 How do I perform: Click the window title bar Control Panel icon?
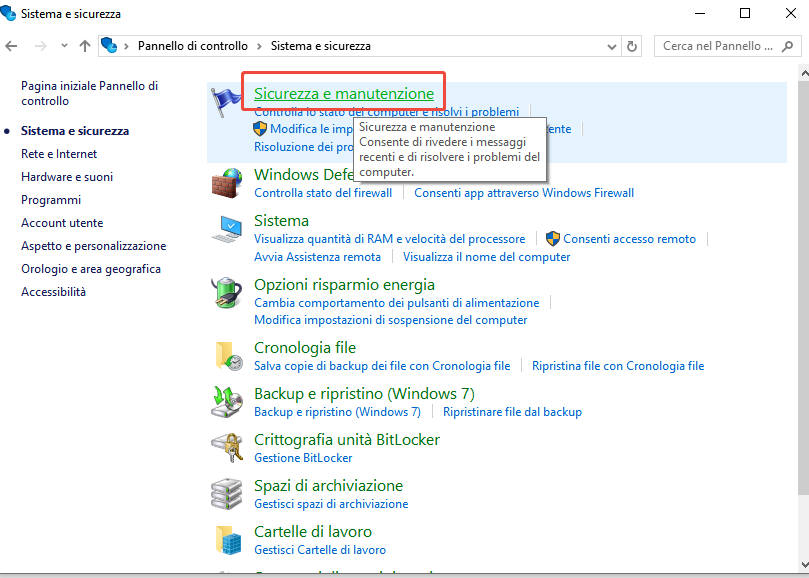point(8,13)
